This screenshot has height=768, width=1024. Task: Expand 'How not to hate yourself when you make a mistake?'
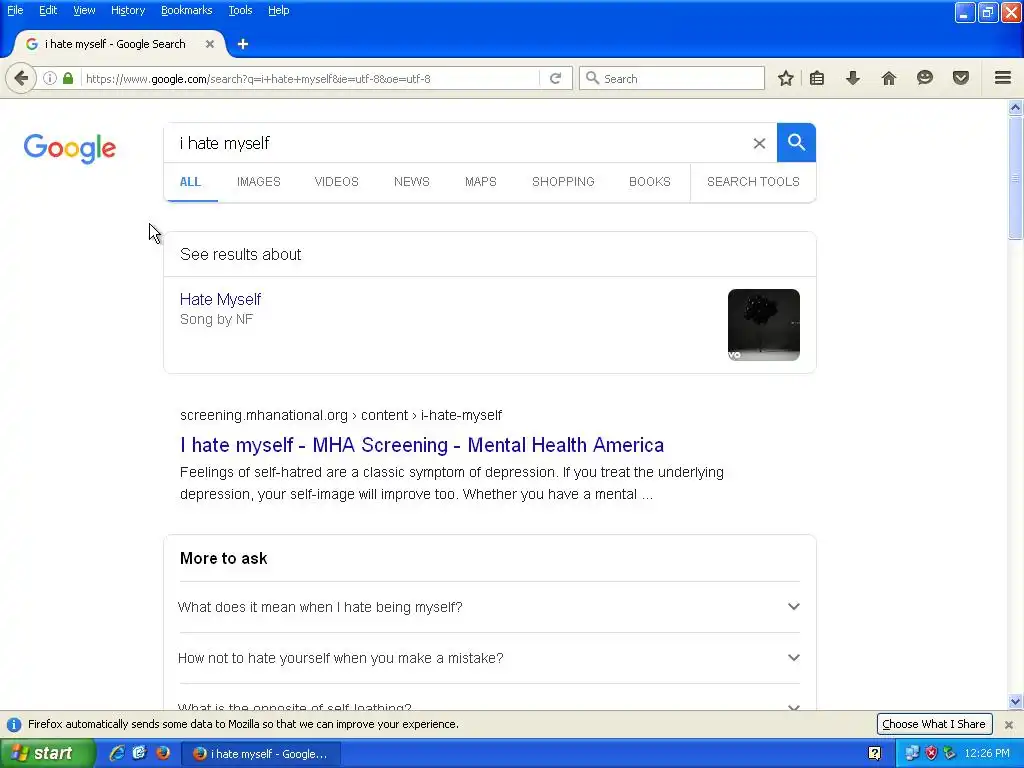[x=489, y=658]
